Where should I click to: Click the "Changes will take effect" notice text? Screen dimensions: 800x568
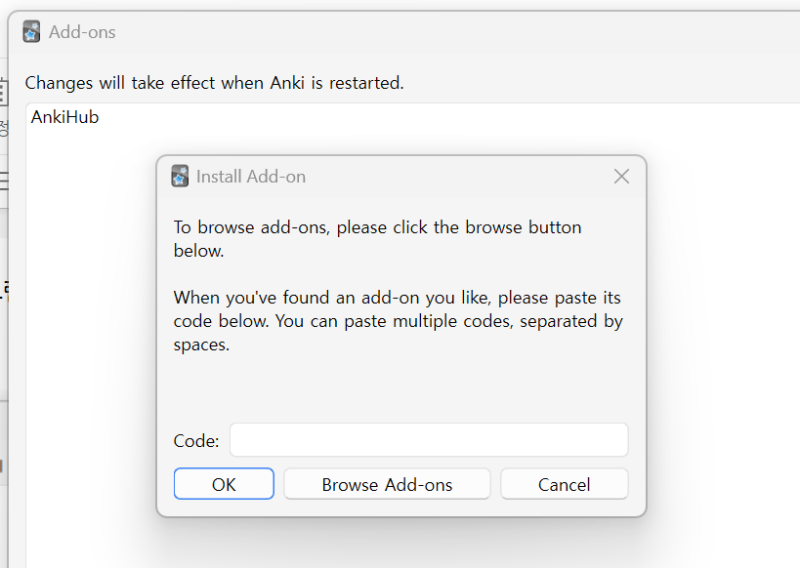click(214, 83)
